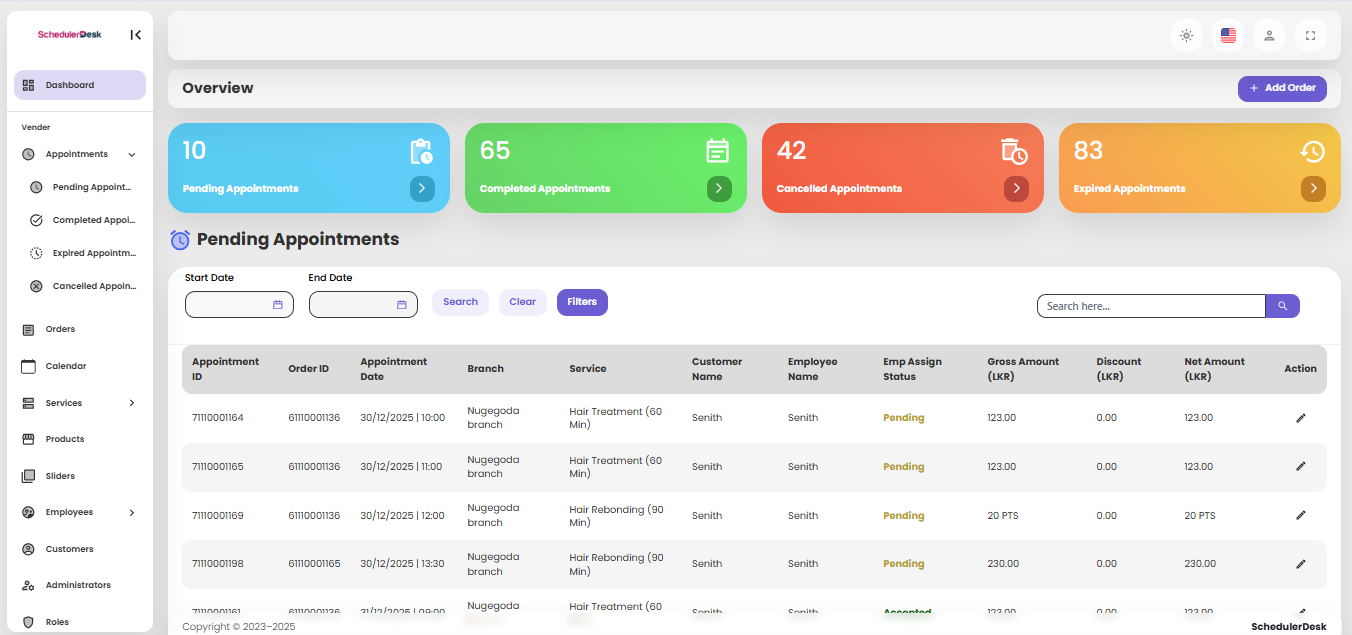Open Expired Appointments card arrow
Image resolution: width=1352 pixels, height=635 pixels.
[x=1313, y=188]
